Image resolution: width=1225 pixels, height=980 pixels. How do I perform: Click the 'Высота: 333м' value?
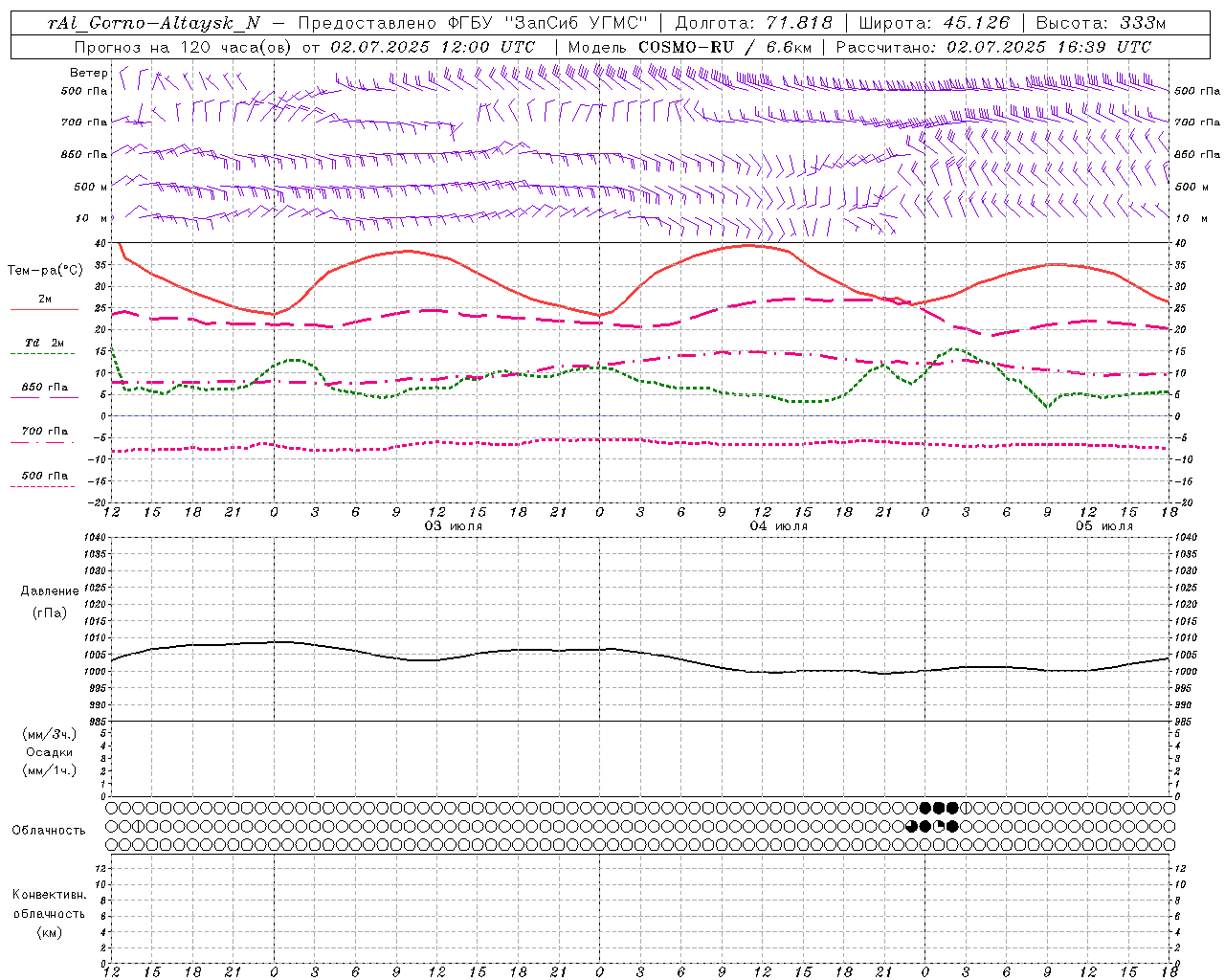[x=1102, y=23]
